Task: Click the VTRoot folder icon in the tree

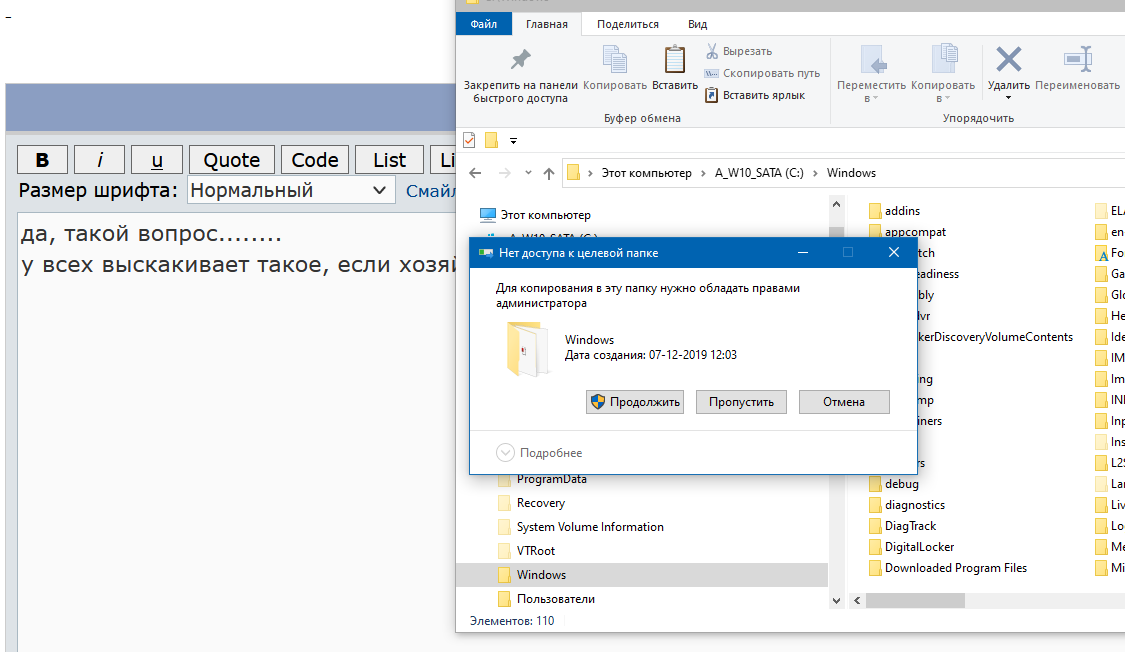Action: [x=504, y=551]
